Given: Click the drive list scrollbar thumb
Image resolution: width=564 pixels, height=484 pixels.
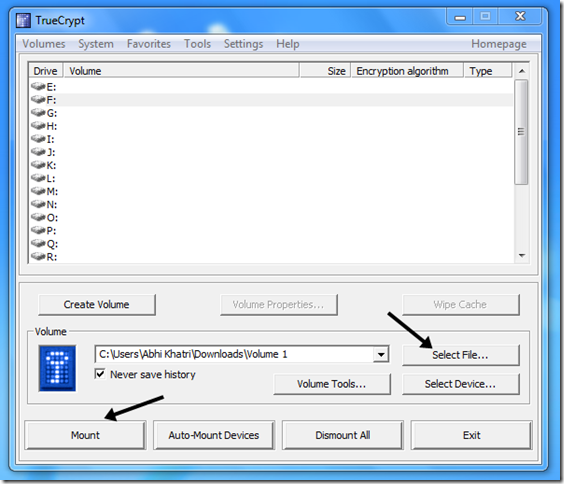Looking at the screenshot, I should coord(521,132).
